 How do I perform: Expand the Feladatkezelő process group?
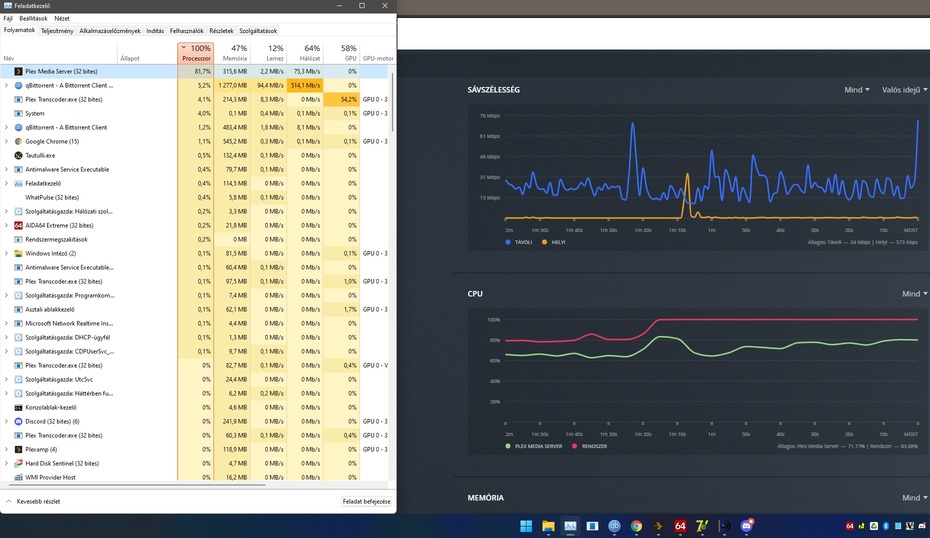[7, 183]
